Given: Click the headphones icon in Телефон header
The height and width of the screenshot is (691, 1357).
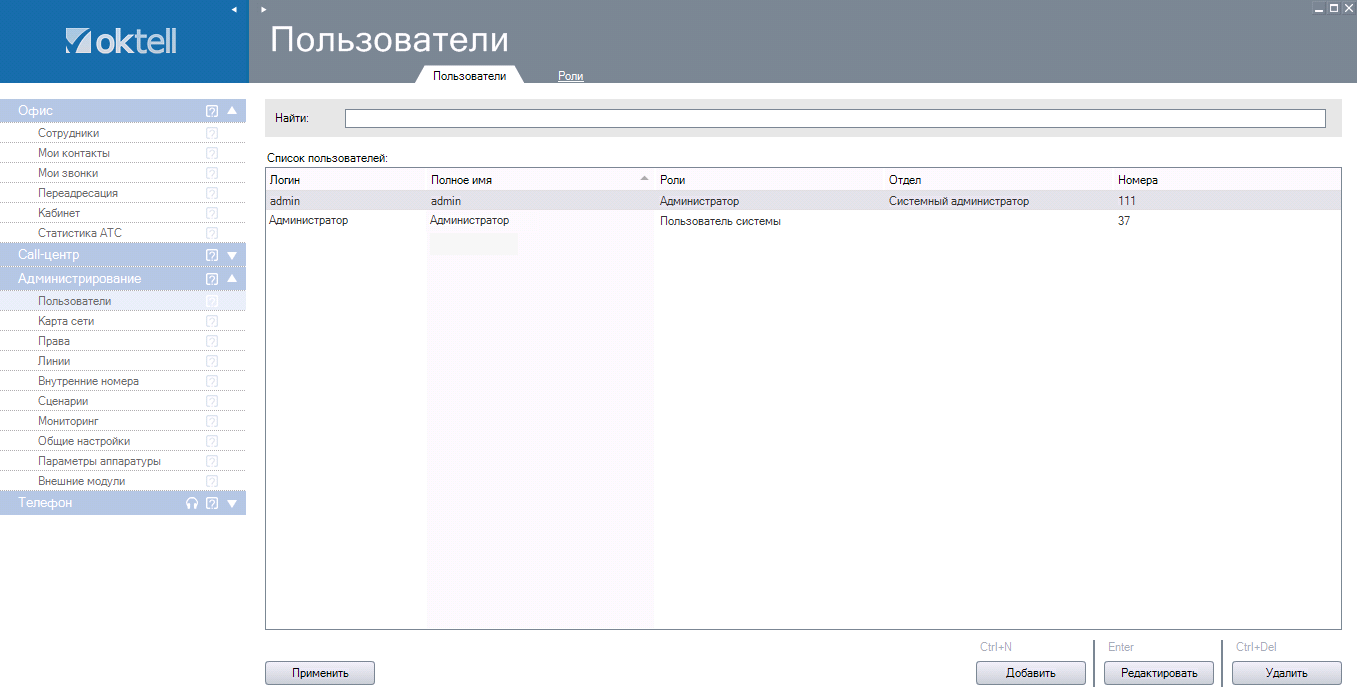Looking at the screenshot, I should [x=192, y=503].
